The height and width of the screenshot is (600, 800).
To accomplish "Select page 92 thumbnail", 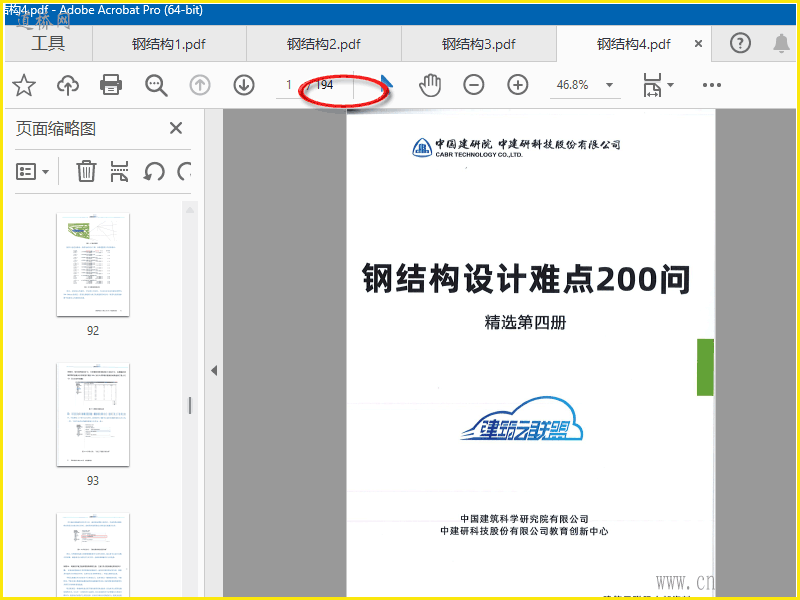I will click(x=93, y=265).
